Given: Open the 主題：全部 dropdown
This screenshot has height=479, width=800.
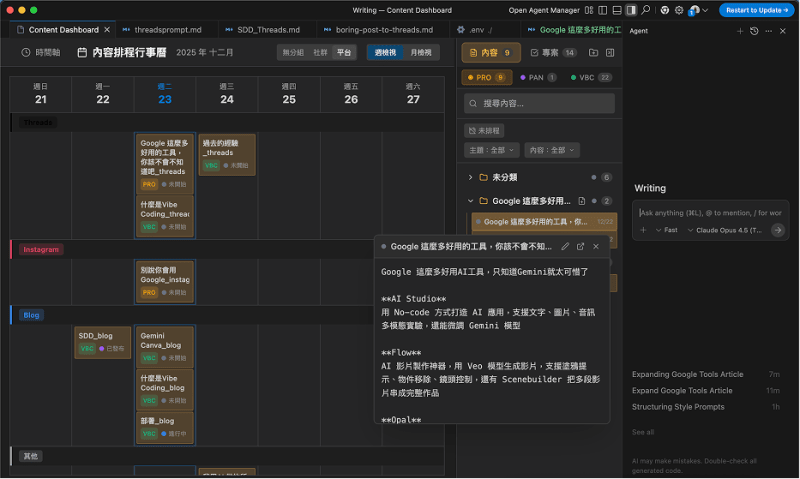Looking at the screenshot, I should pyautogui.click(x=492, y=150).
